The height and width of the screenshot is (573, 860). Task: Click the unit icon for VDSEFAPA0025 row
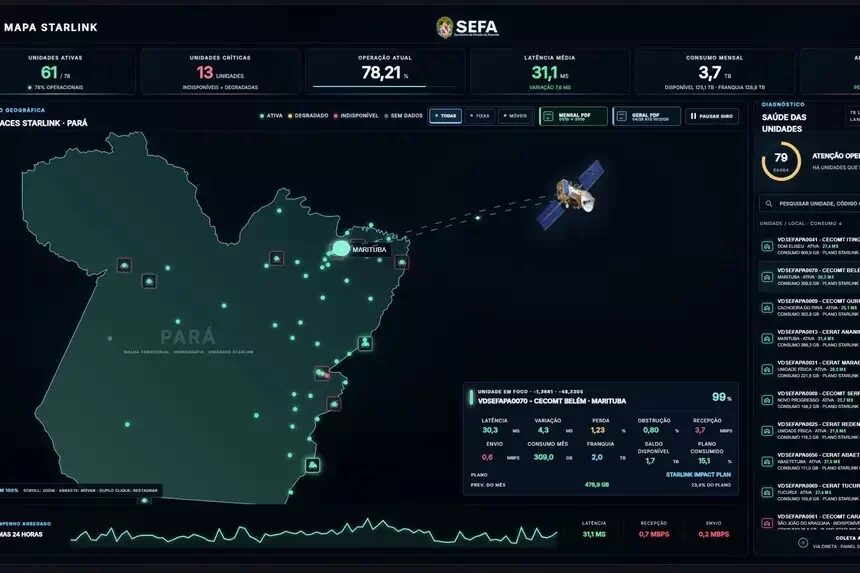tap(767, 430)
